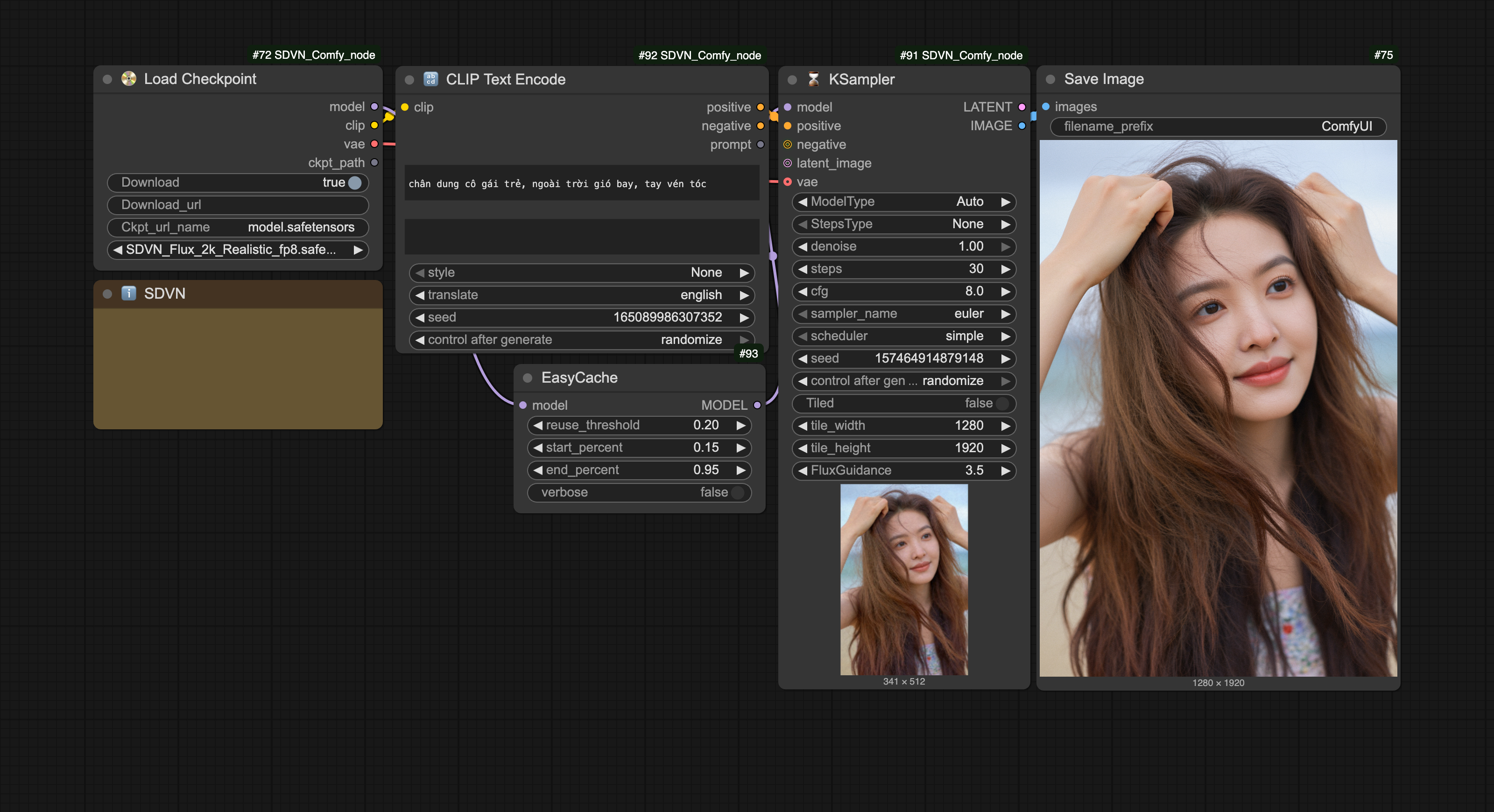Screen dimensions: 1494x812
Task: Decrease start_percent with the left arrow
Action: pyautogui.click(x=538, y=448)
